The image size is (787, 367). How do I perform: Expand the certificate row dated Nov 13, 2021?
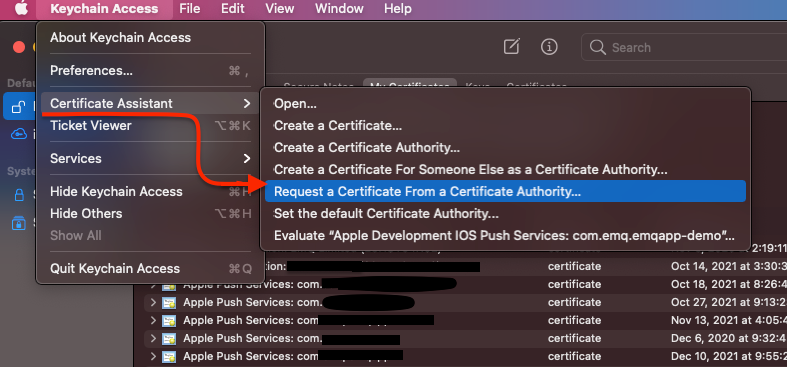[x=154, y=320]
